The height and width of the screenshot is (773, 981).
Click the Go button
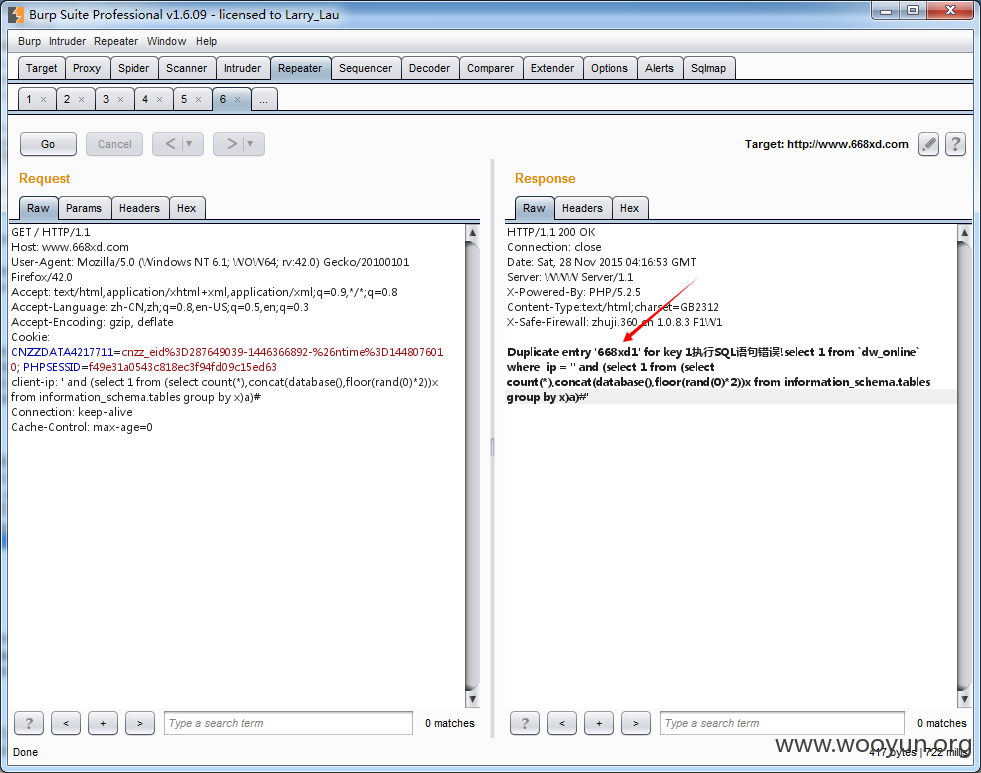click(x=48, y=144)
